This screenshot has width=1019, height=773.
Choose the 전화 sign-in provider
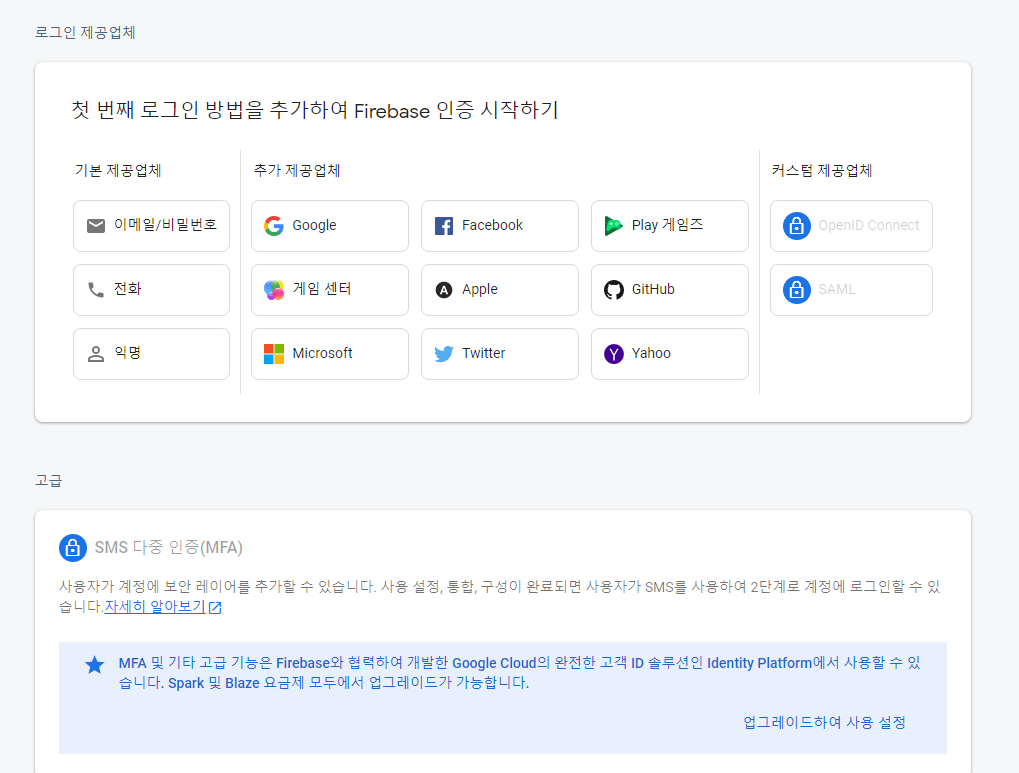coord(151,289)
